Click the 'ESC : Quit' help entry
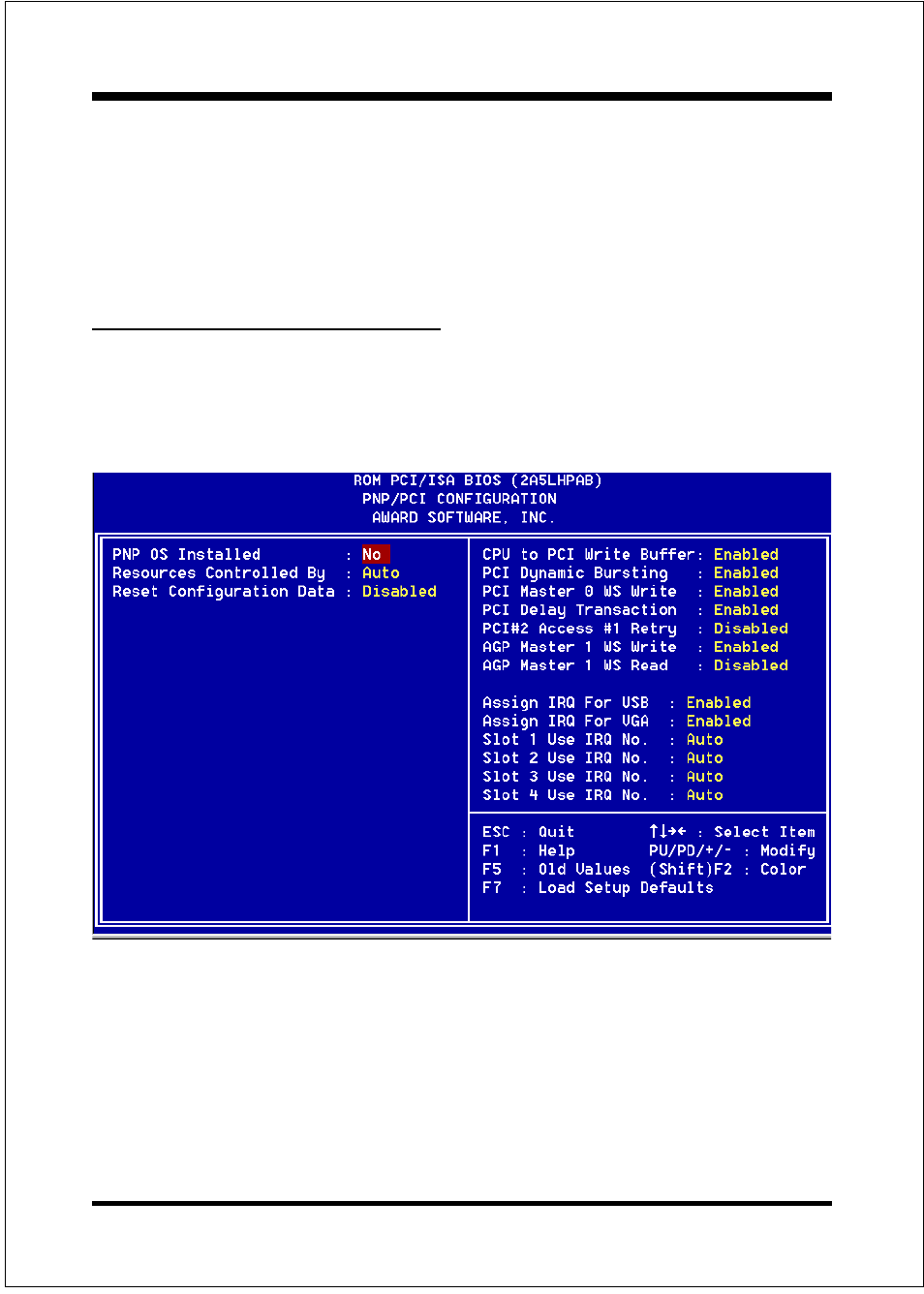924x1294 pixels. pyautogui.click(x=529, y=831)
